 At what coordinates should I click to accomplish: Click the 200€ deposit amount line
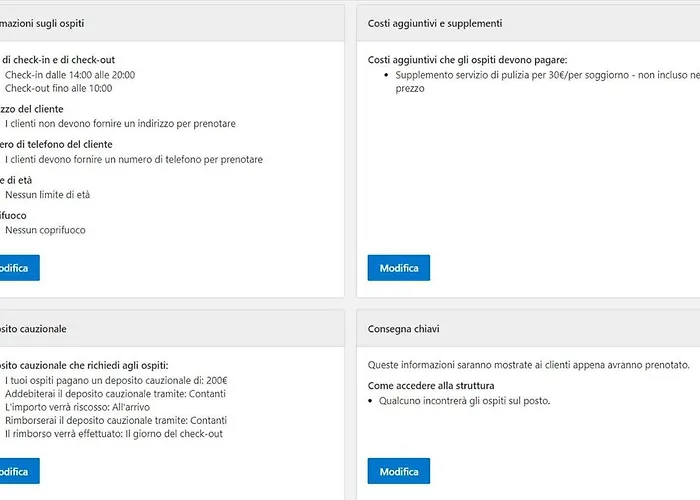coord(116,381)
